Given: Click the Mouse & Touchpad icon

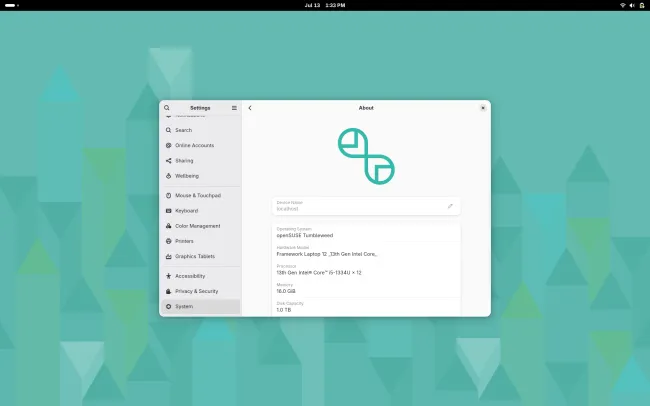Looking at the screenshot, I should (x=168, y=195).
